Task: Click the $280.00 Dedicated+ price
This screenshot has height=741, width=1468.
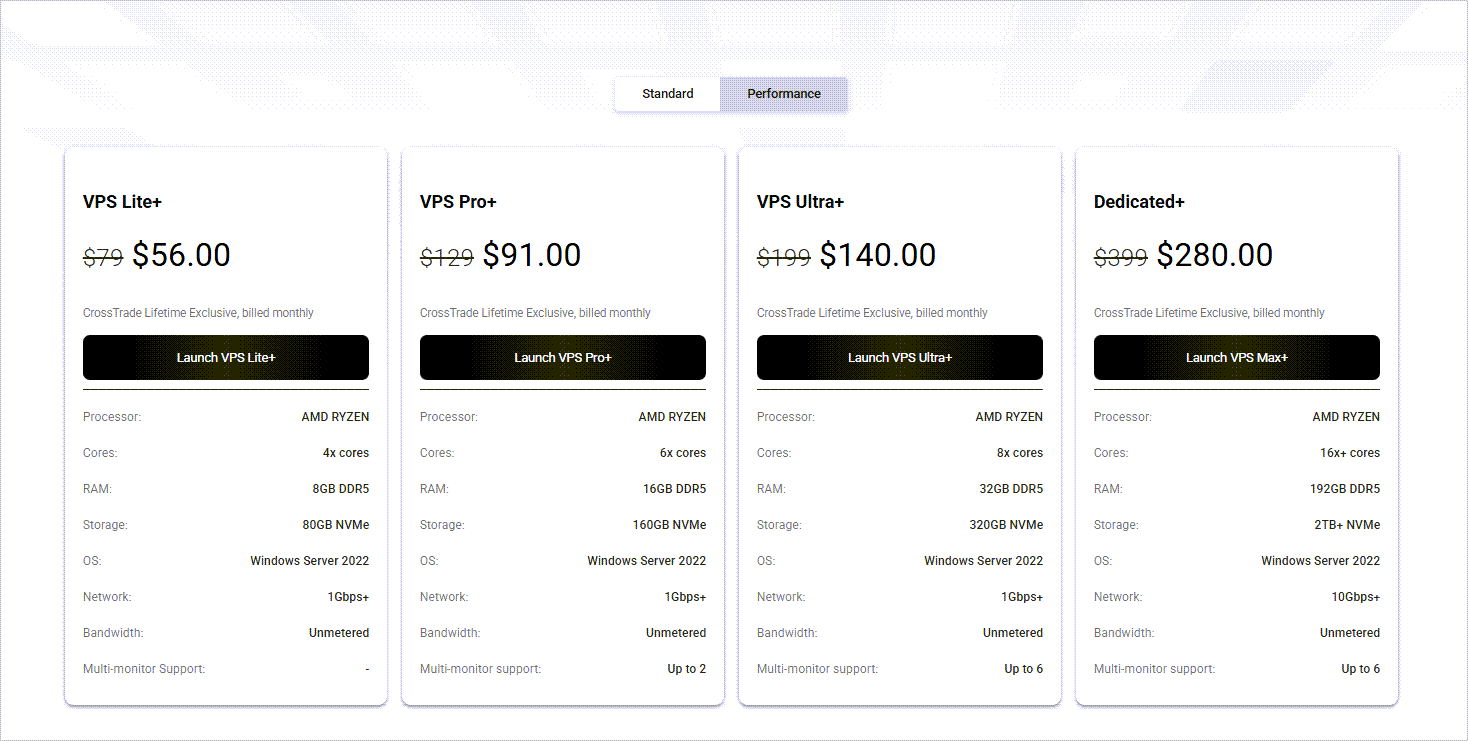Action: coord(1214,255)
